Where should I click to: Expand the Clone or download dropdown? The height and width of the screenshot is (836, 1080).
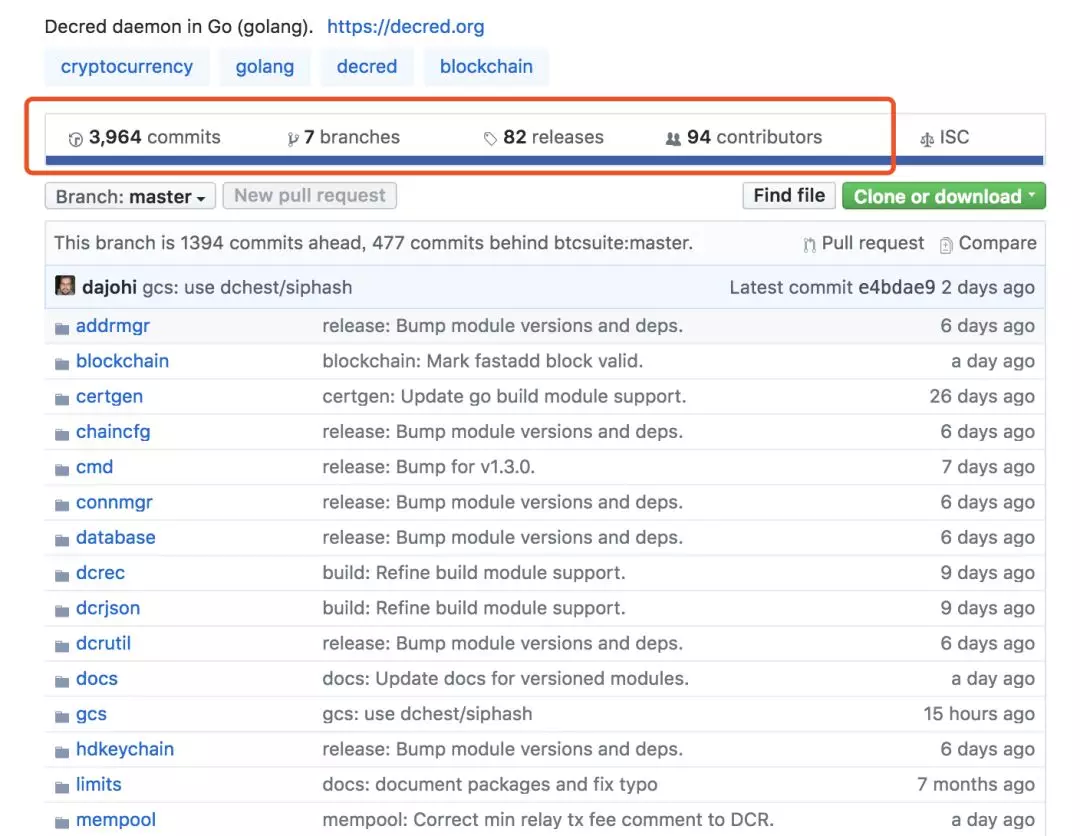(944, 196)
